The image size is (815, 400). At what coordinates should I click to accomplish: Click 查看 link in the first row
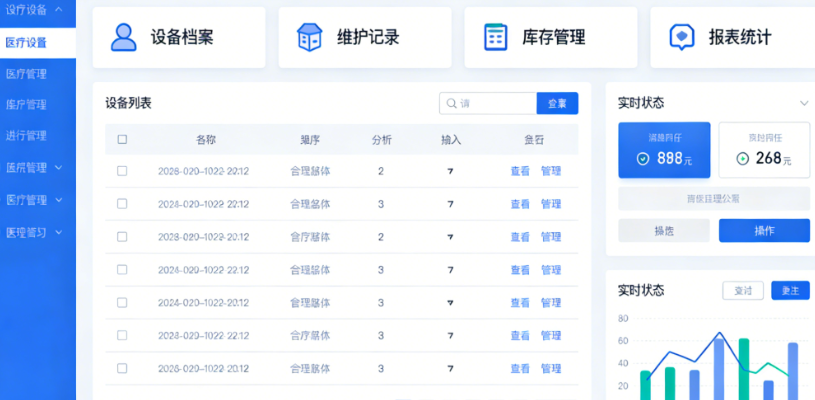point(520,171)
